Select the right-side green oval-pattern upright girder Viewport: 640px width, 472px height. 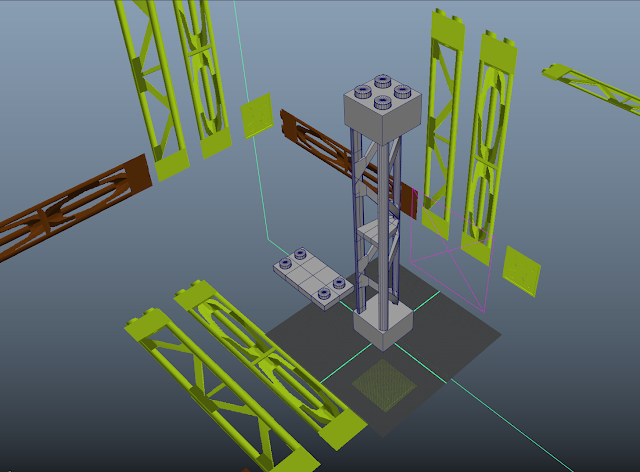pyautogui.click(x=489, y=147)
